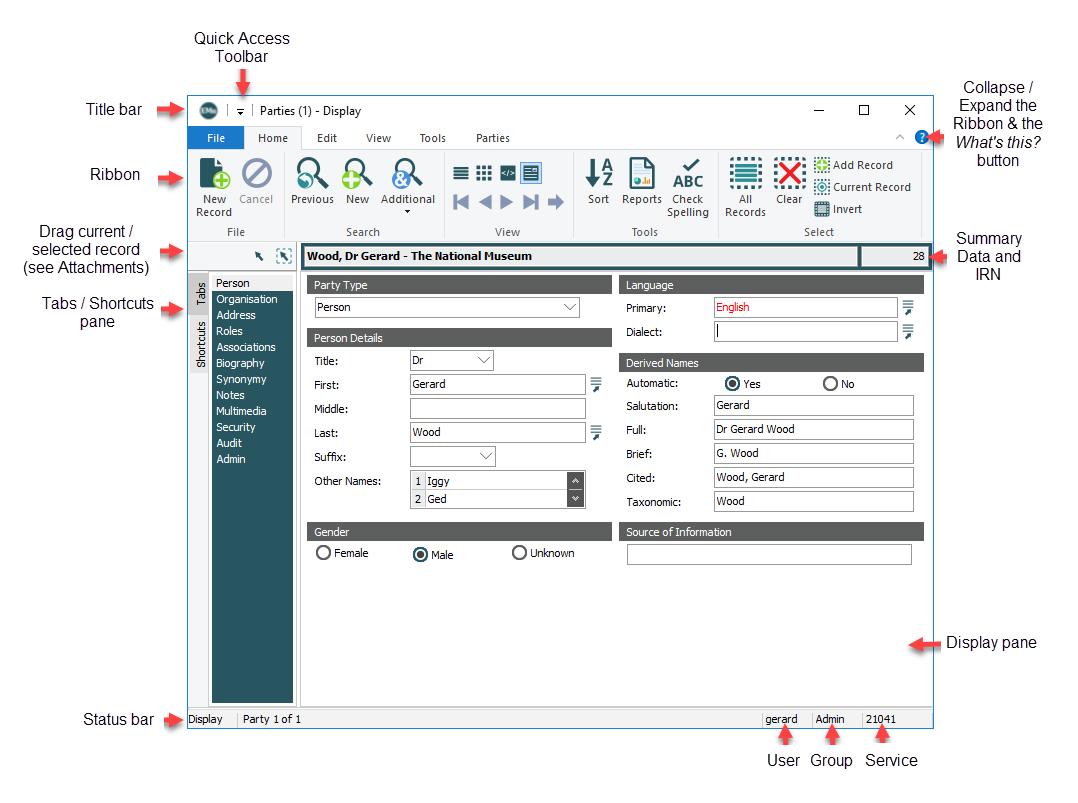
Task: Choose the Unknown gender option
Action: (x=519, y=553)
